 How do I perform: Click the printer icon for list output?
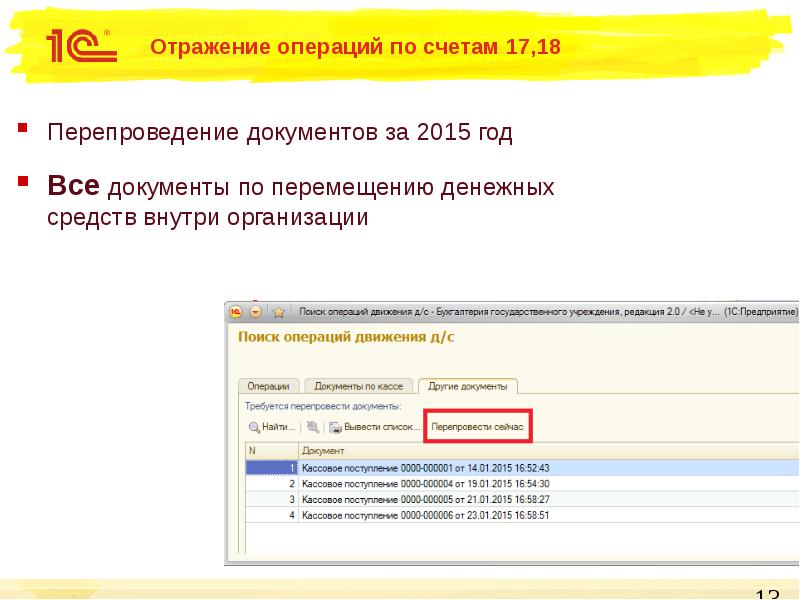pos(335,427)
